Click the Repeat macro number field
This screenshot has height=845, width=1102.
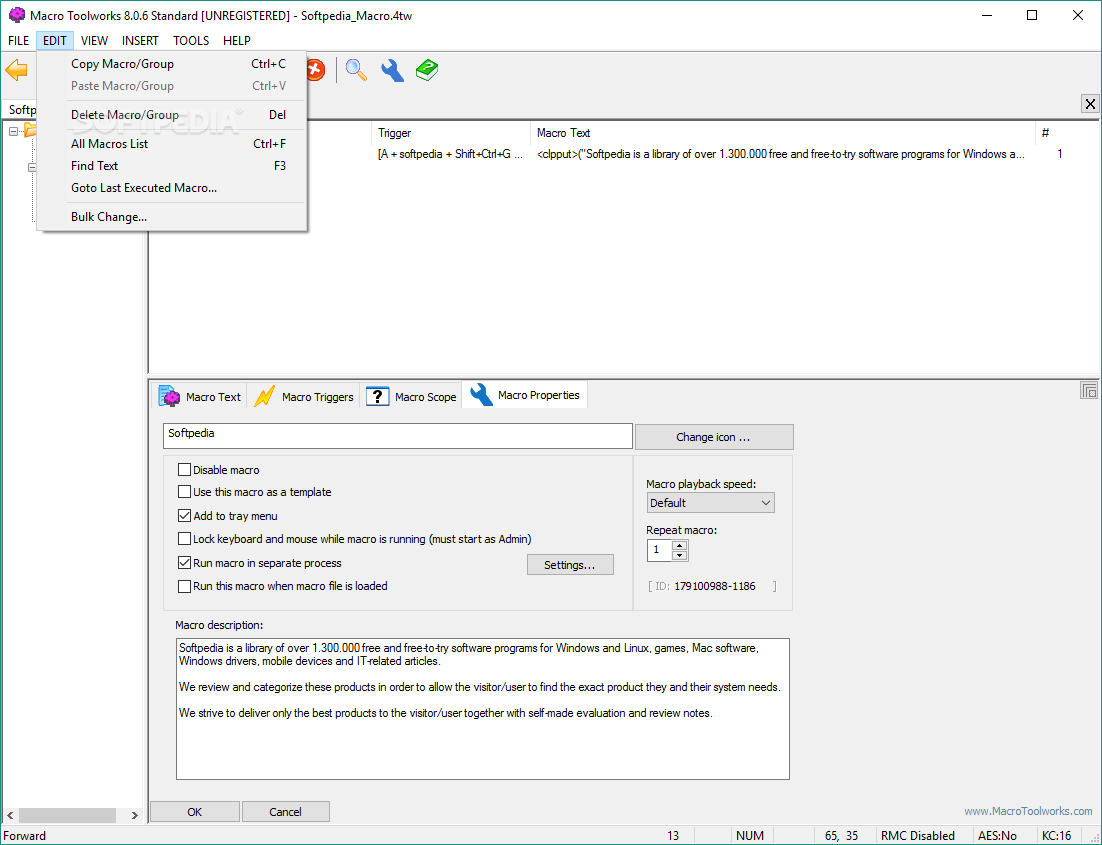coord(659,550)
